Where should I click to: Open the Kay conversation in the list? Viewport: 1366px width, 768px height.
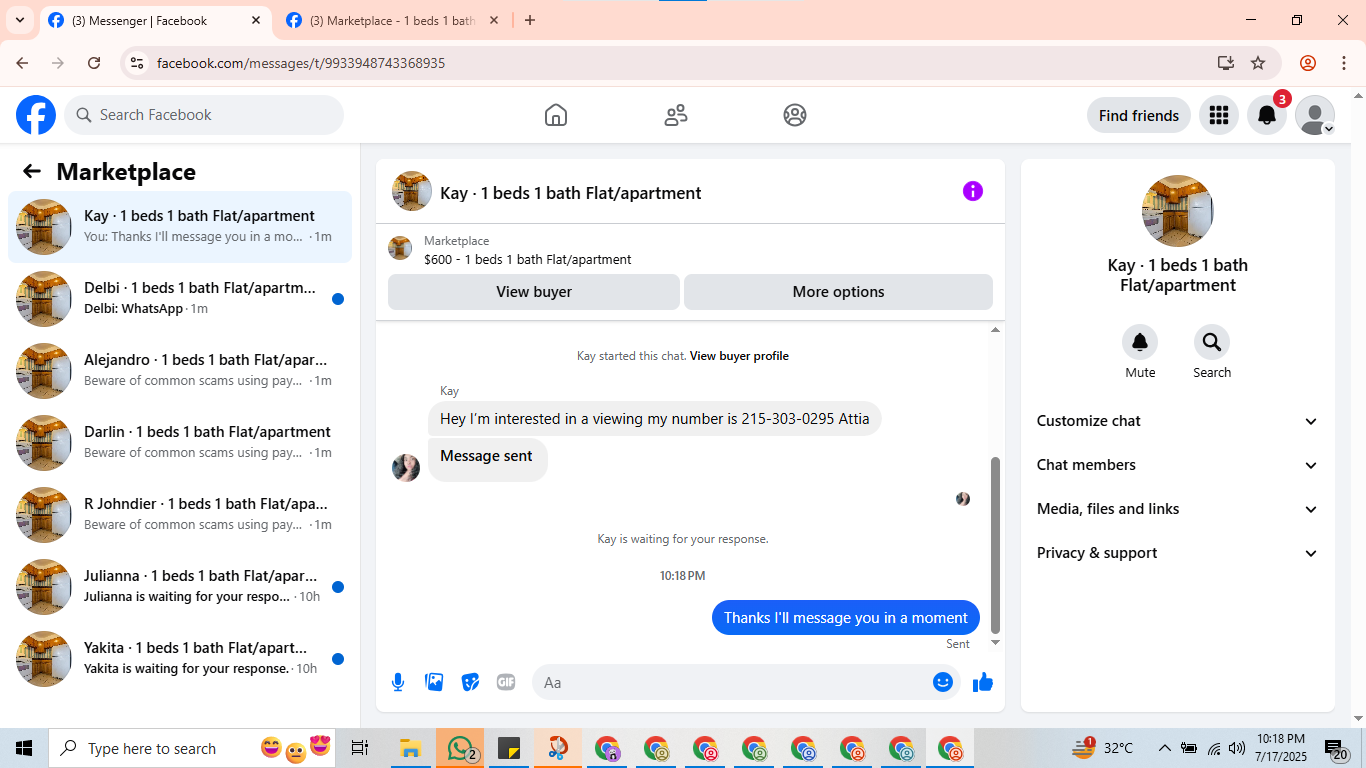180,227
